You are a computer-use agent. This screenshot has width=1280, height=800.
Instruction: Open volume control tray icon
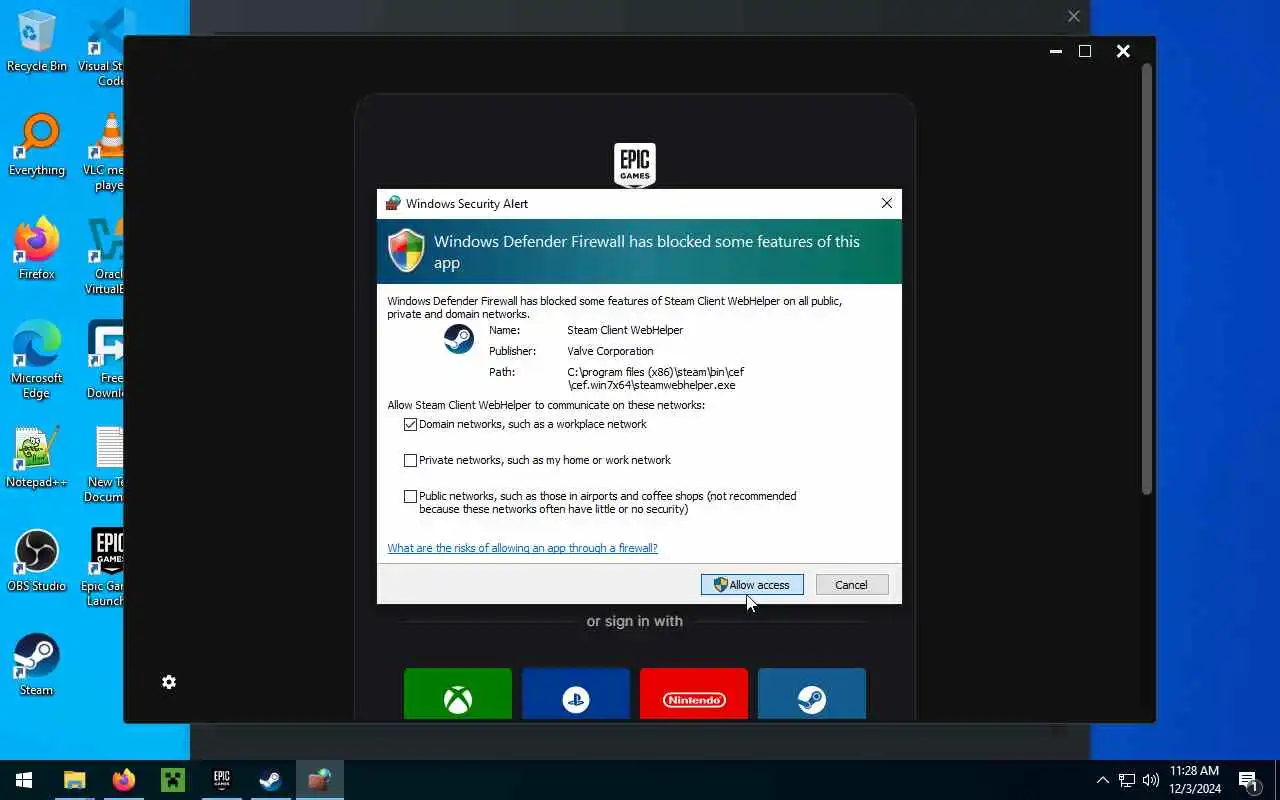(x=1151, y=780)
